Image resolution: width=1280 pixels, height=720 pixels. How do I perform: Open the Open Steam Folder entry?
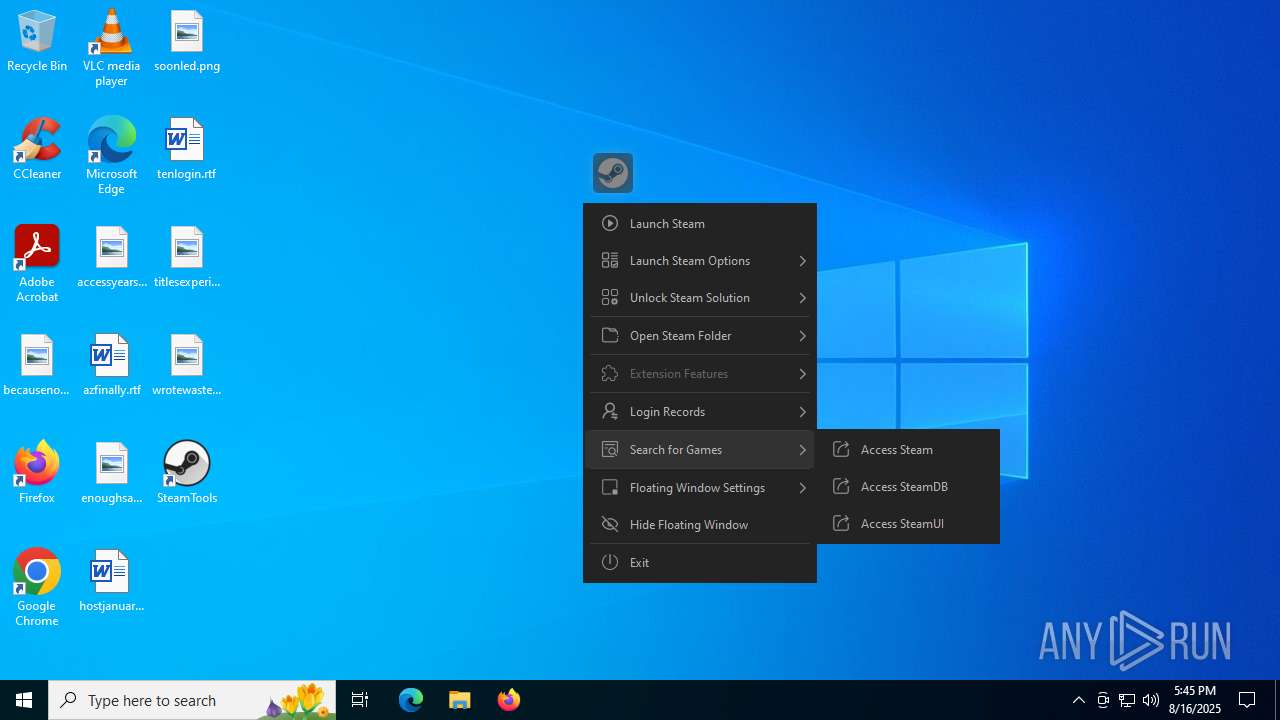click(x=700, y=335)
